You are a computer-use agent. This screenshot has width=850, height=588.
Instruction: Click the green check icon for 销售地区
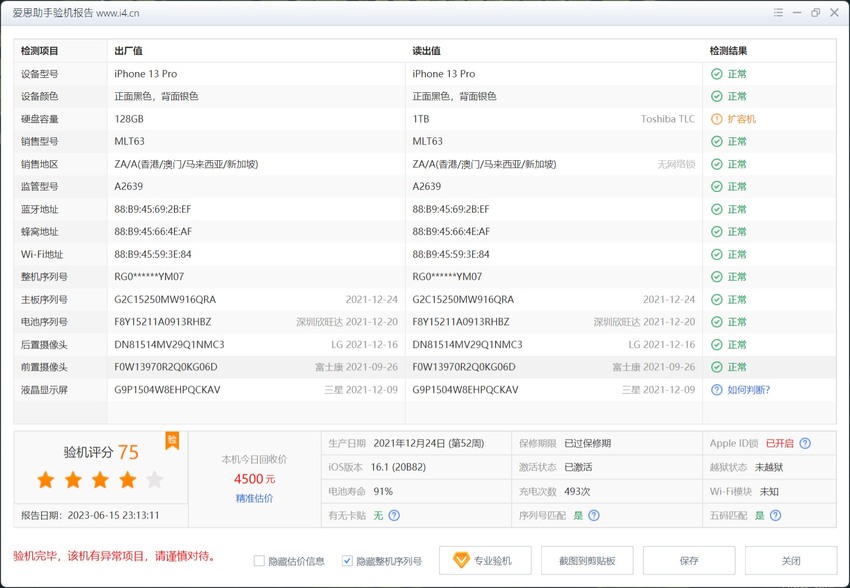[717, 164]
